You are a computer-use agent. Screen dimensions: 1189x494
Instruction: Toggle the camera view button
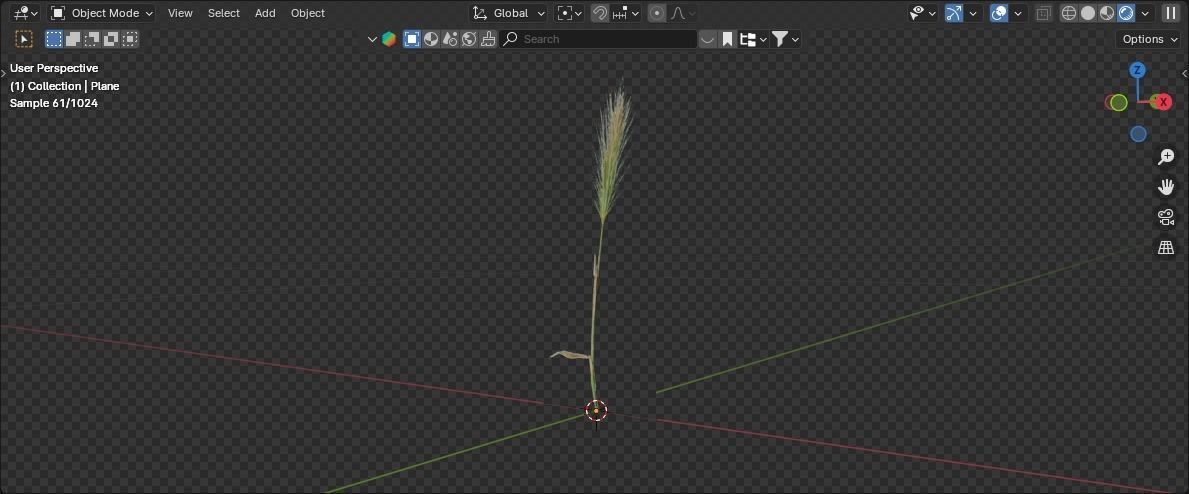1166,217
